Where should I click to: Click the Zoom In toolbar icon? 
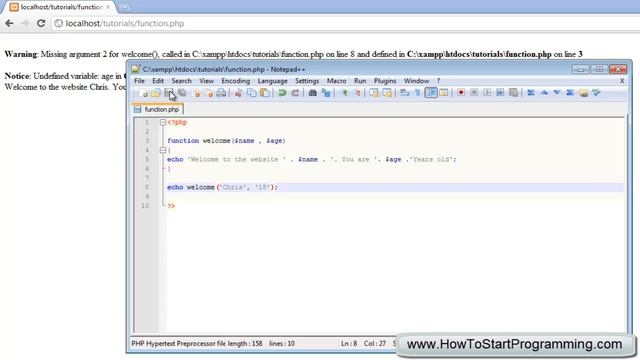[344, 93]
